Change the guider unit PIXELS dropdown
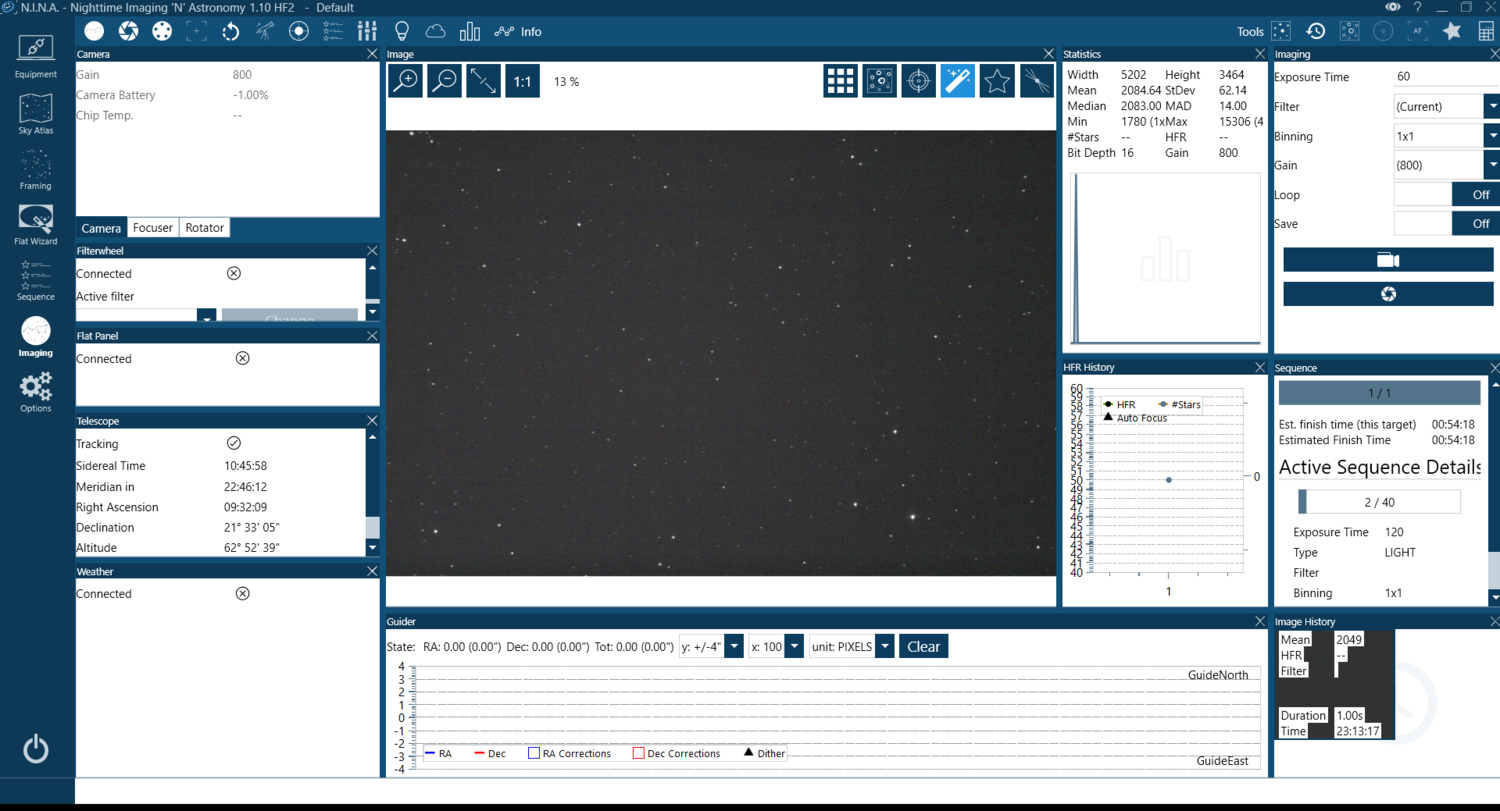The image size is (1500, 811). click(884, 646)
